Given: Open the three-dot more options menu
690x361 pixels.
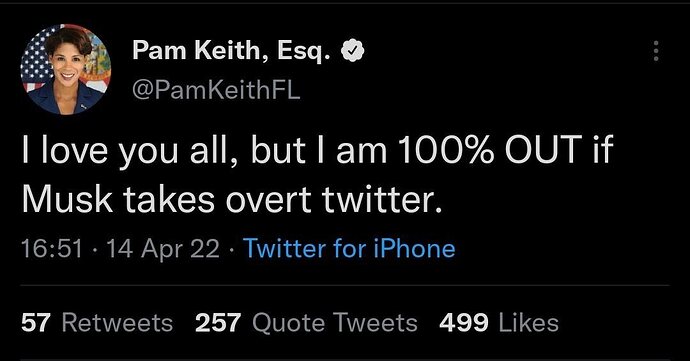Looking at the screenshot, I should pyautogui.click(x=656, y=51).
